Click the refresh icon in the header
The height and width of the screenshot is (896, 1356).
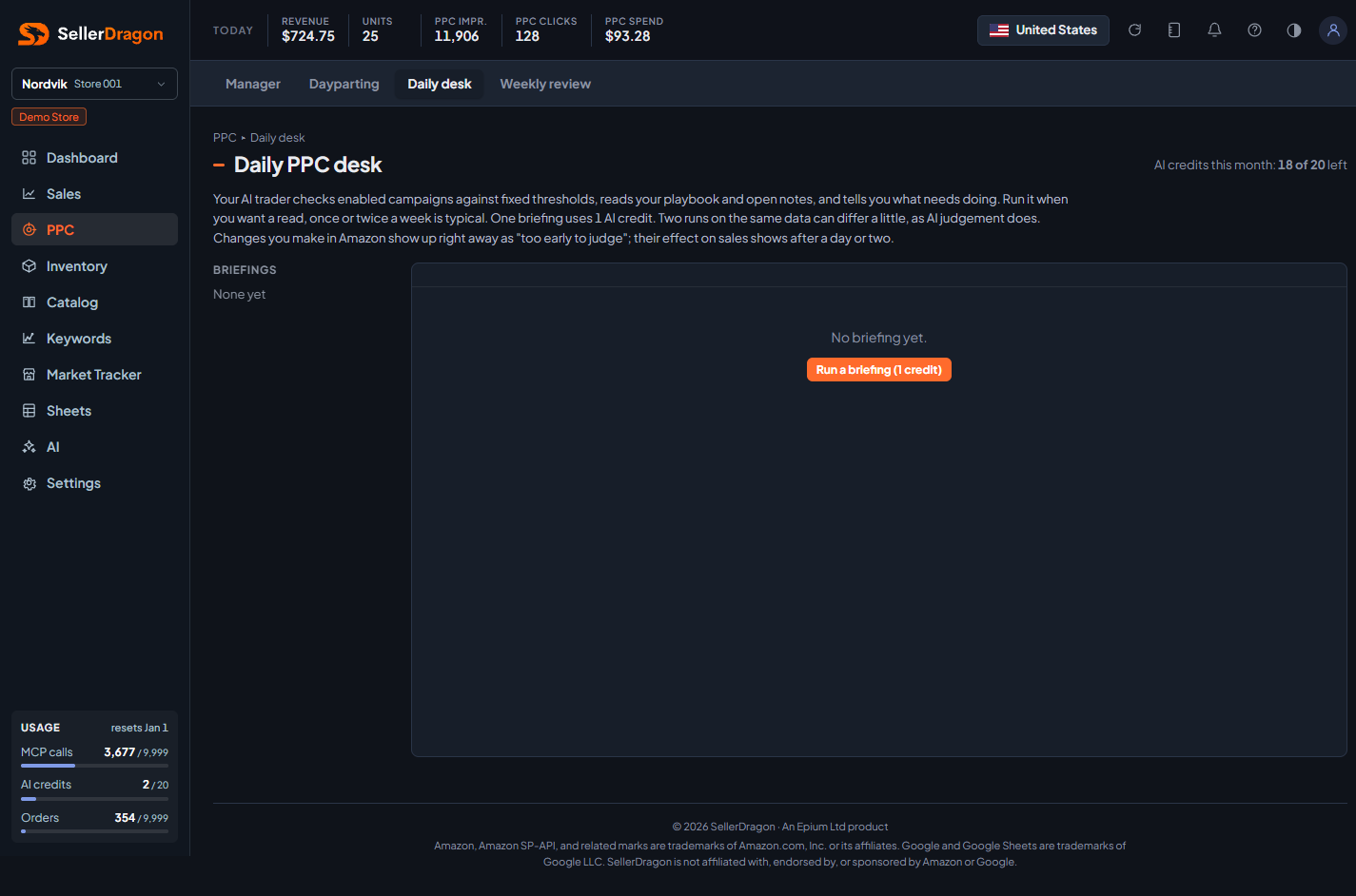tap(1134, 30)
